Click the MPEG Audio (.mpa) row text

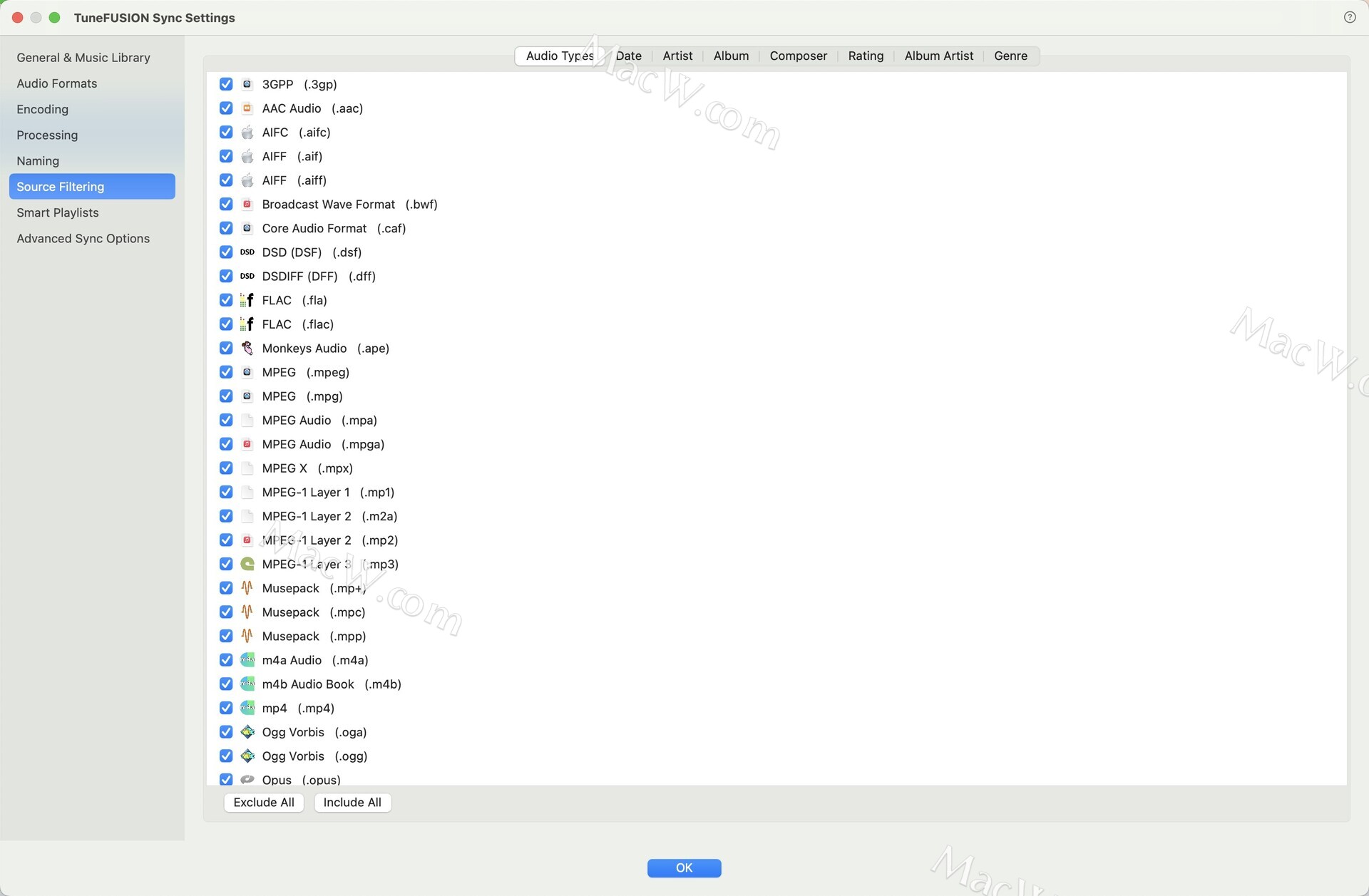coord(319,421)
